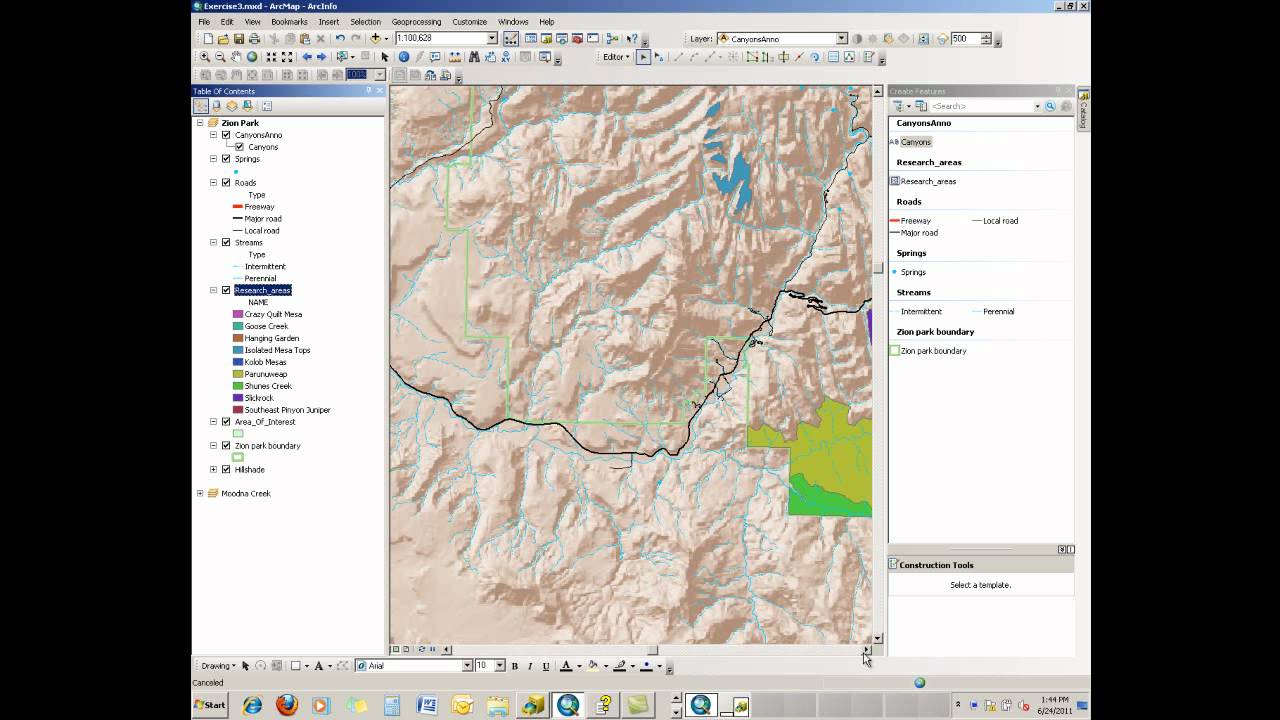Select the Zion park boundary template

(x=928, y=351)
